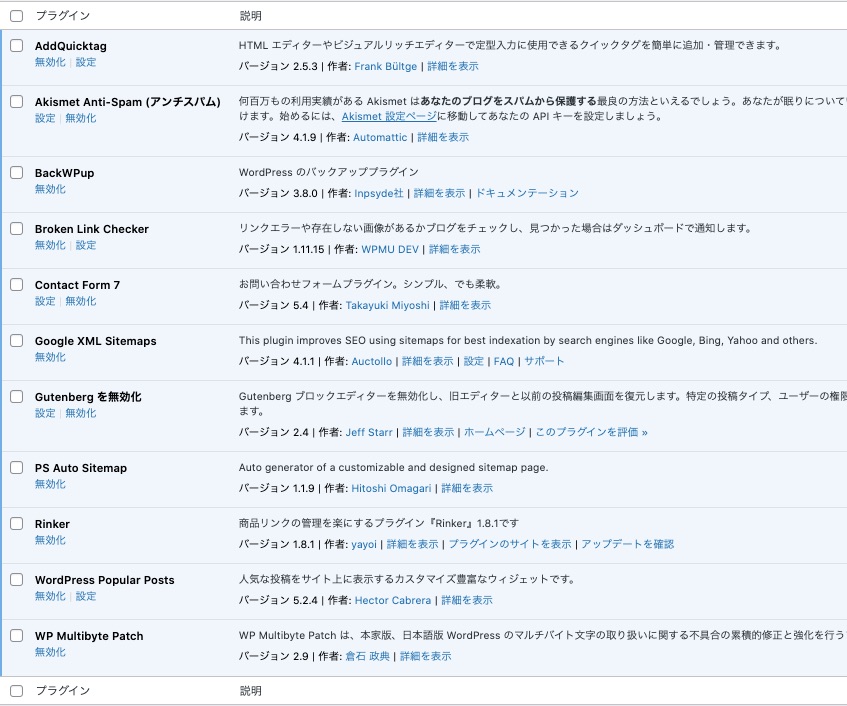Image resolution: width=847 pixels, height=706 pixels.
Task: Select the Akismet Anti-Spam row checkbox
Action: pyautogui.click(x=17, y=102)
